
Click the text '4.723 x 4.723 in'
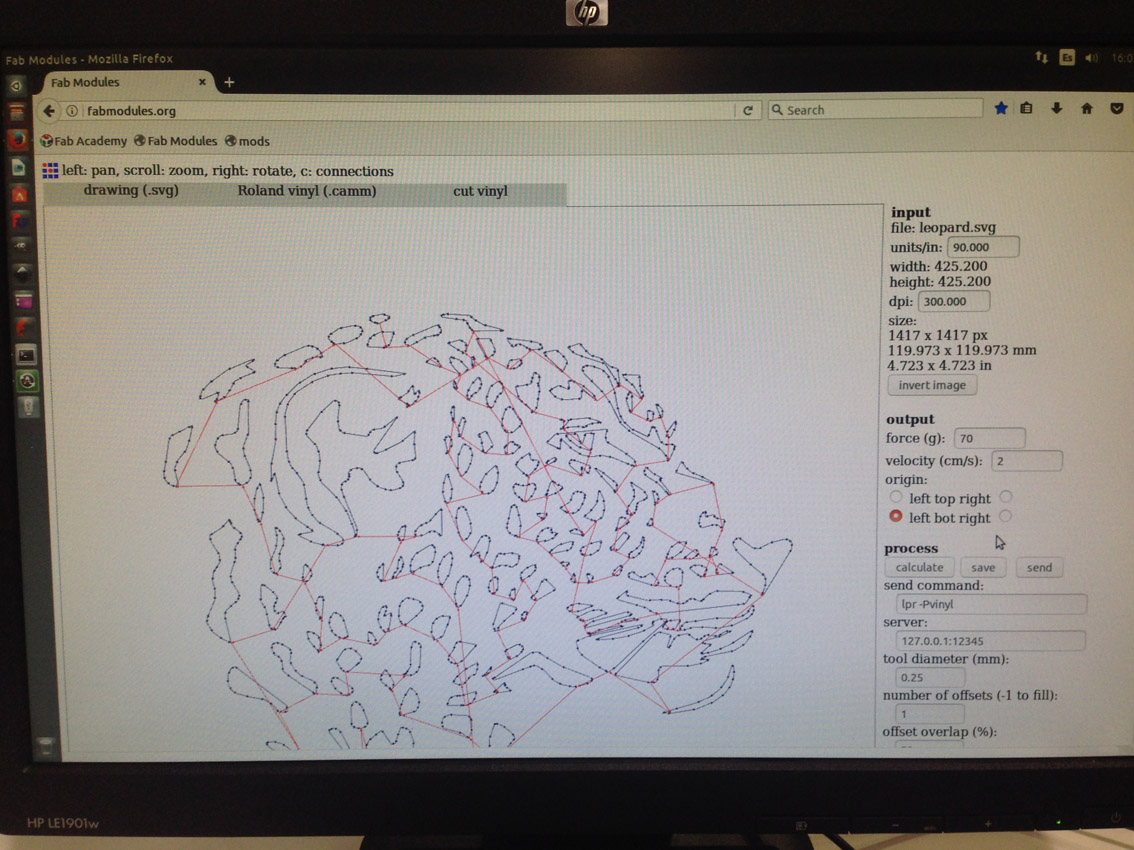pyautogui.click(x=939, y=365)
